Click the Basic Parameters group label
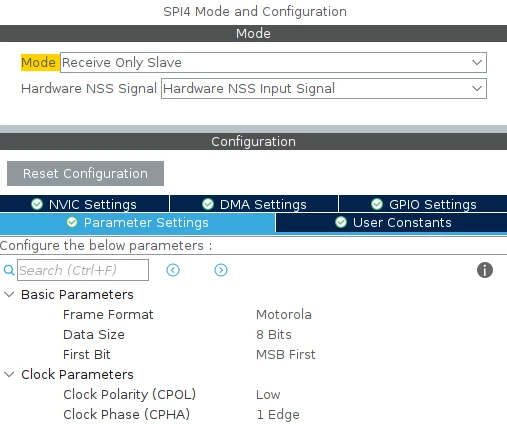This screenshot has height=424, width=507. click(77, 294)
